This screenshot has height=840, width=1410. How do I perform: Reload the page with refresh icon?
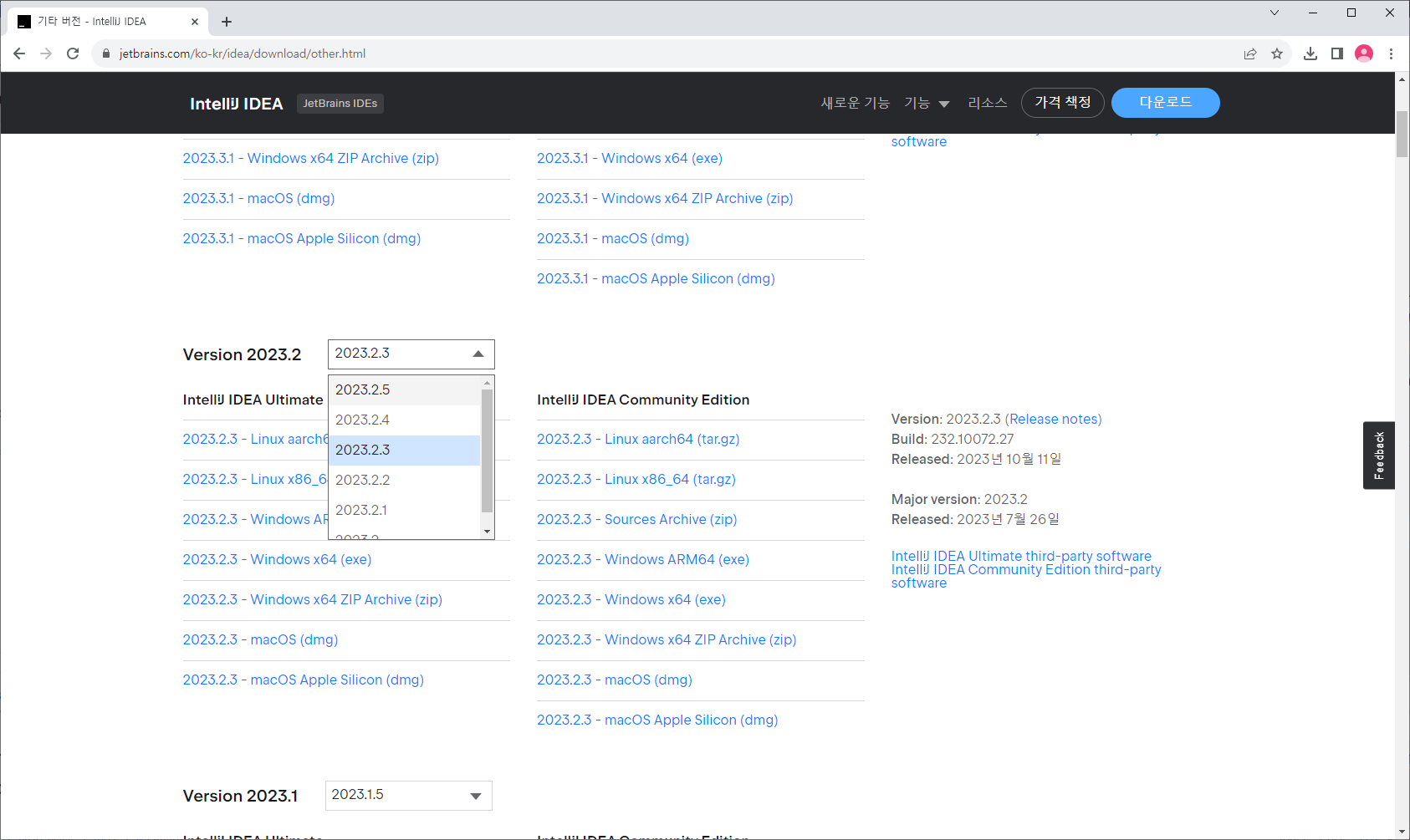pyautogui.click(x=73, y=53)
